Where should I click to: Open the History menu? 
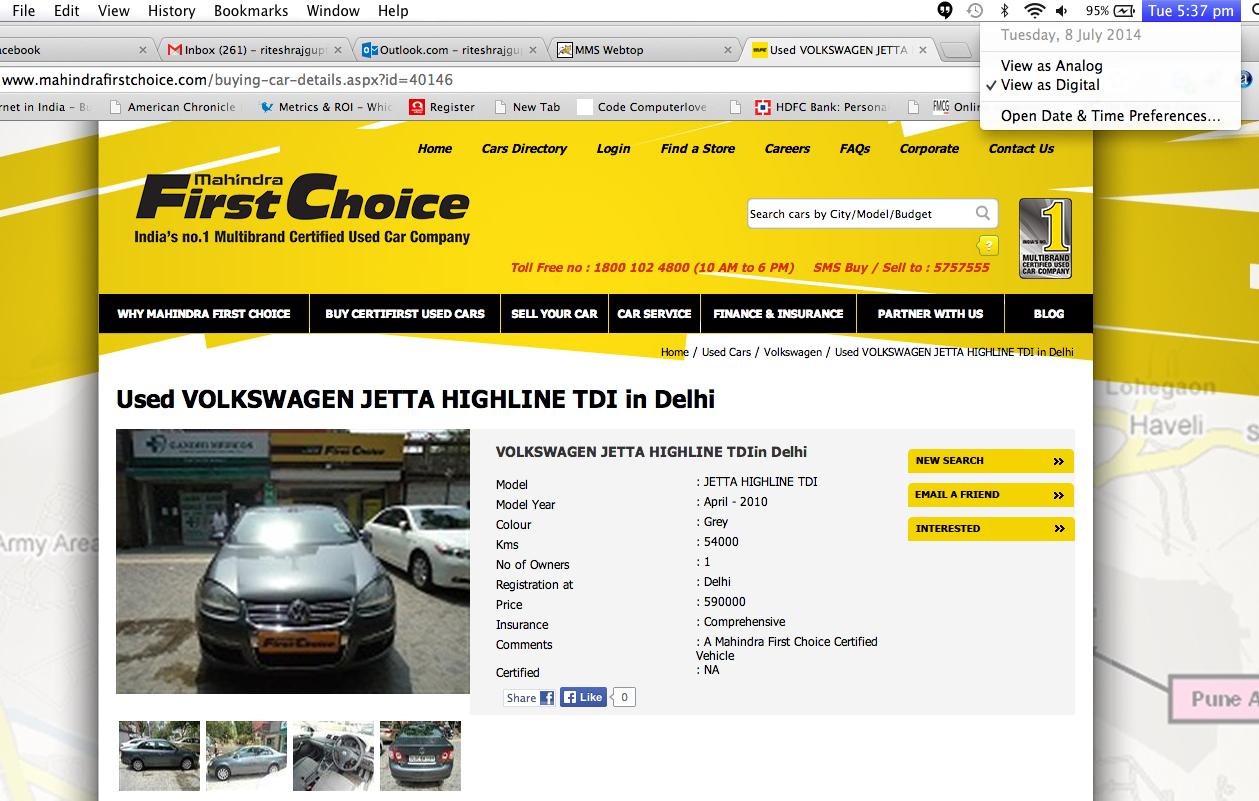[x=171, y=11]
